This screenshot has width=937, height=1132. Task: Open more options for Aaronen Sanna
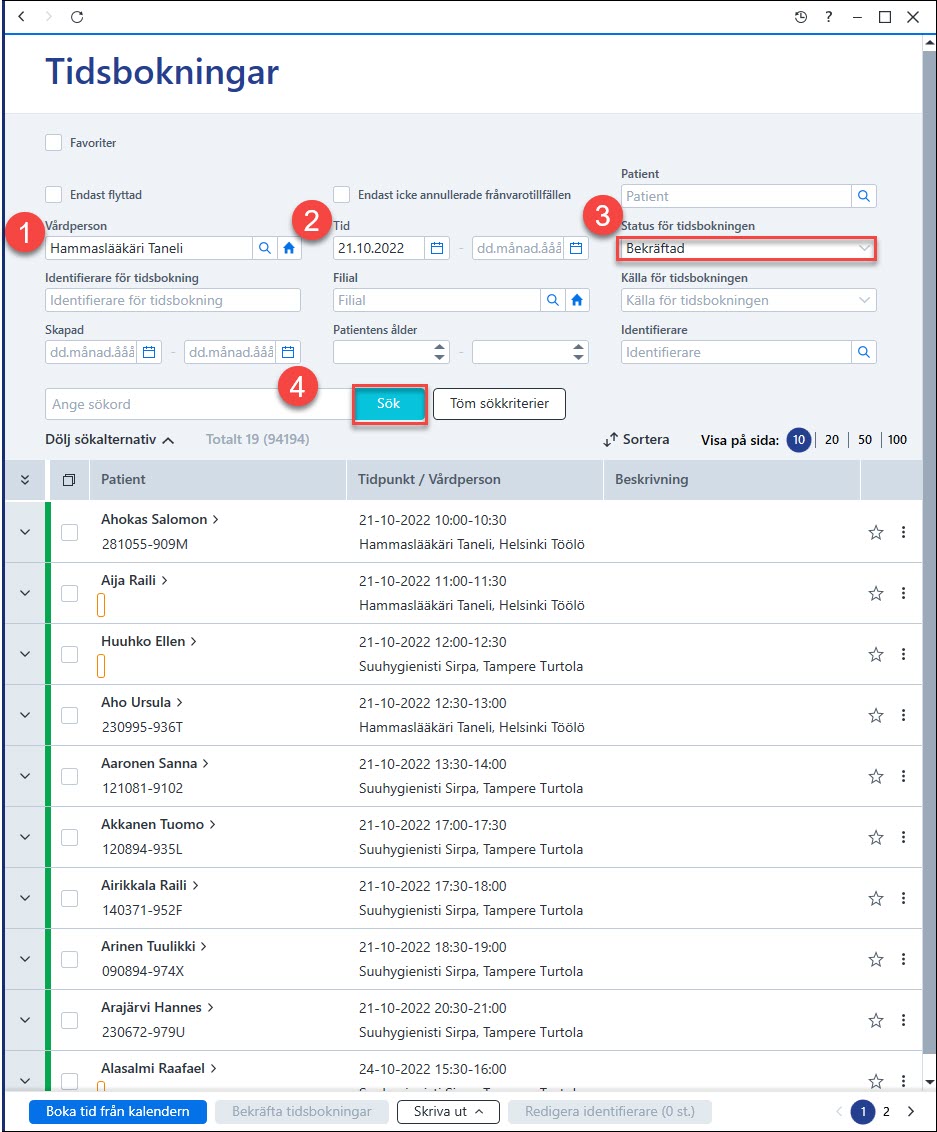tap(903, 777)
